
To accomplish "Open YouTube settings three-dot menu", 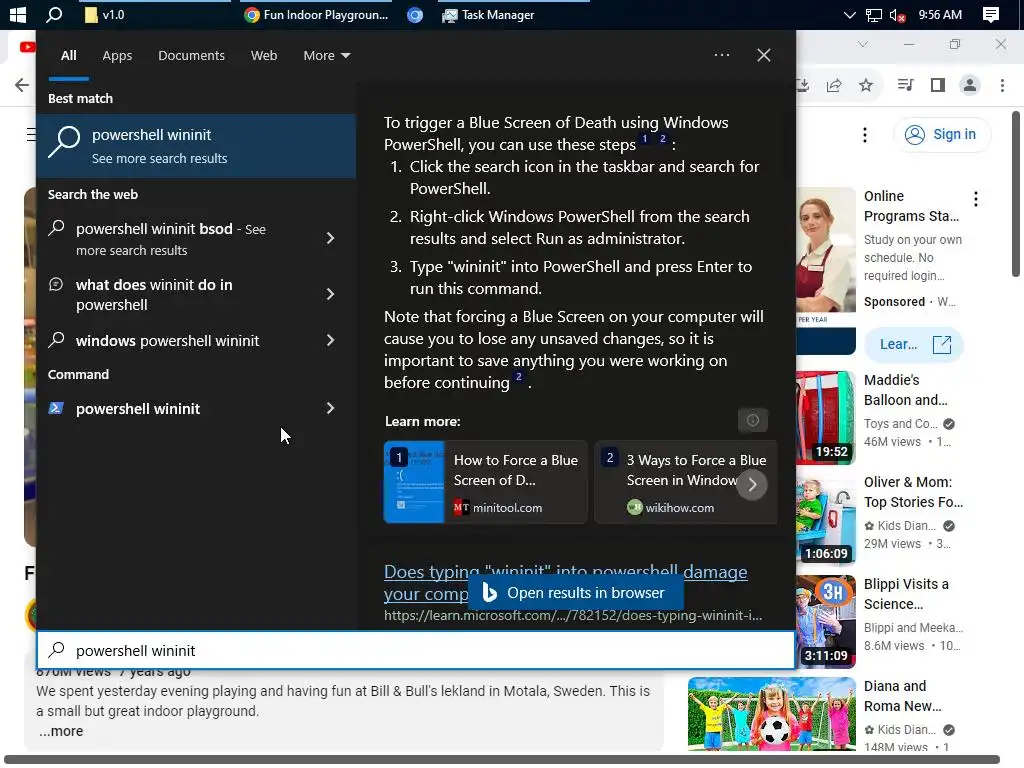I will click(x=865, y=135).
